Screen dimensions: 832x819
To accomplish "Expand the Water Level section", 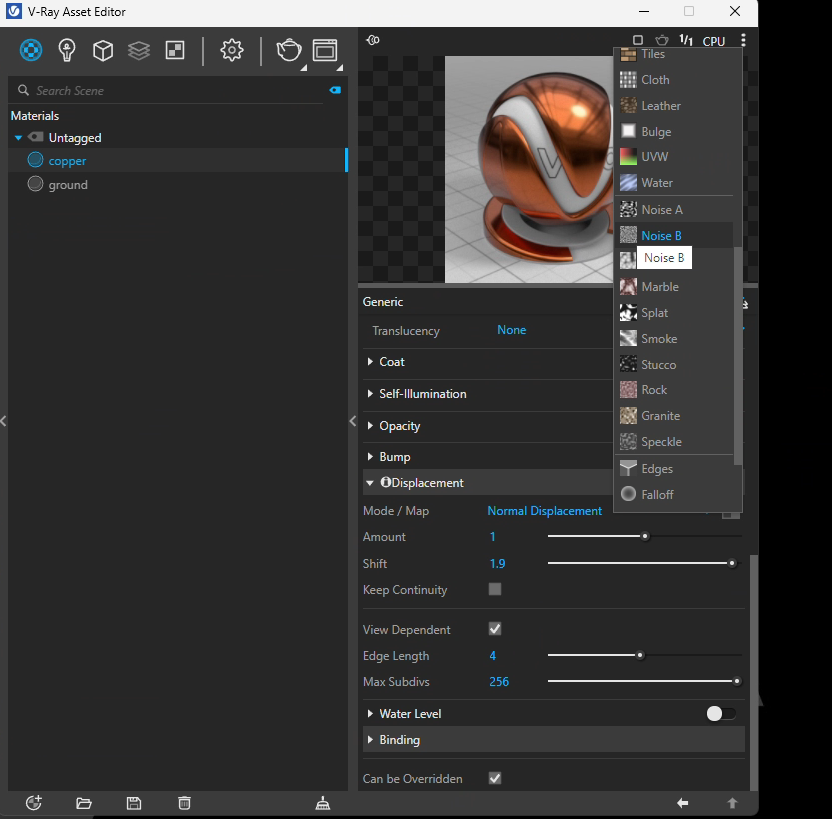I will pyautogui.click(x=370, y=714).
